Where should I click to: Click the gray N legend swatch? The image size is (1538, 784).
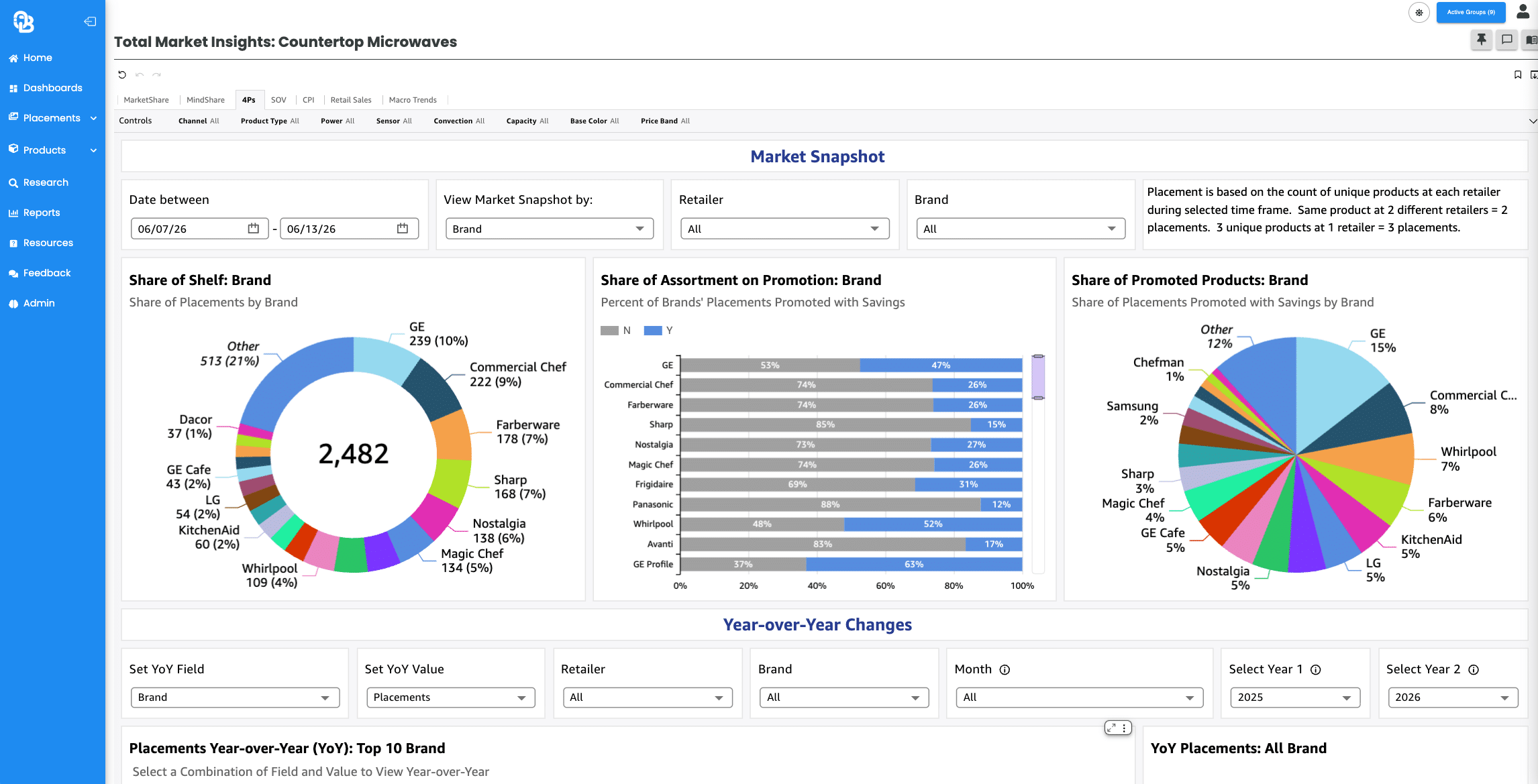coord(609,331)
